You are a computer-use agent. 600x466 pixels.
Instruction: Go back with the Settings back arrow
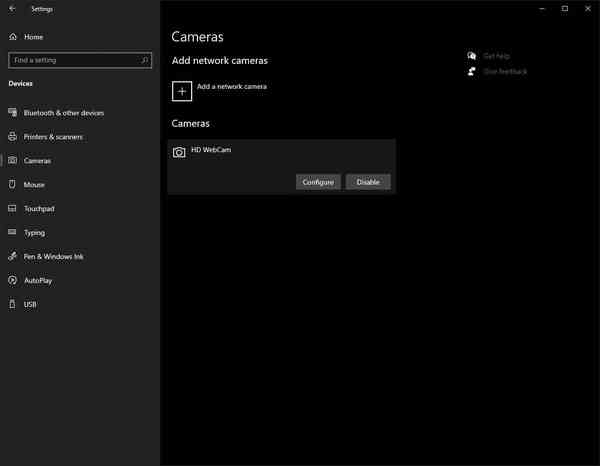12,8
